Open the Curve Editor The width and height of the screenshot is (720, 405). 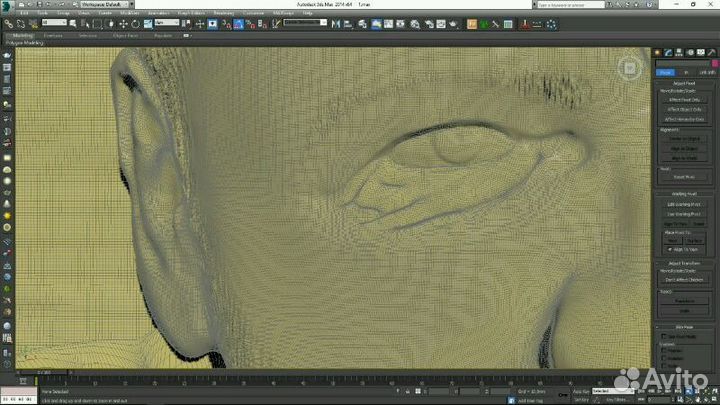(x=388, y=24)
